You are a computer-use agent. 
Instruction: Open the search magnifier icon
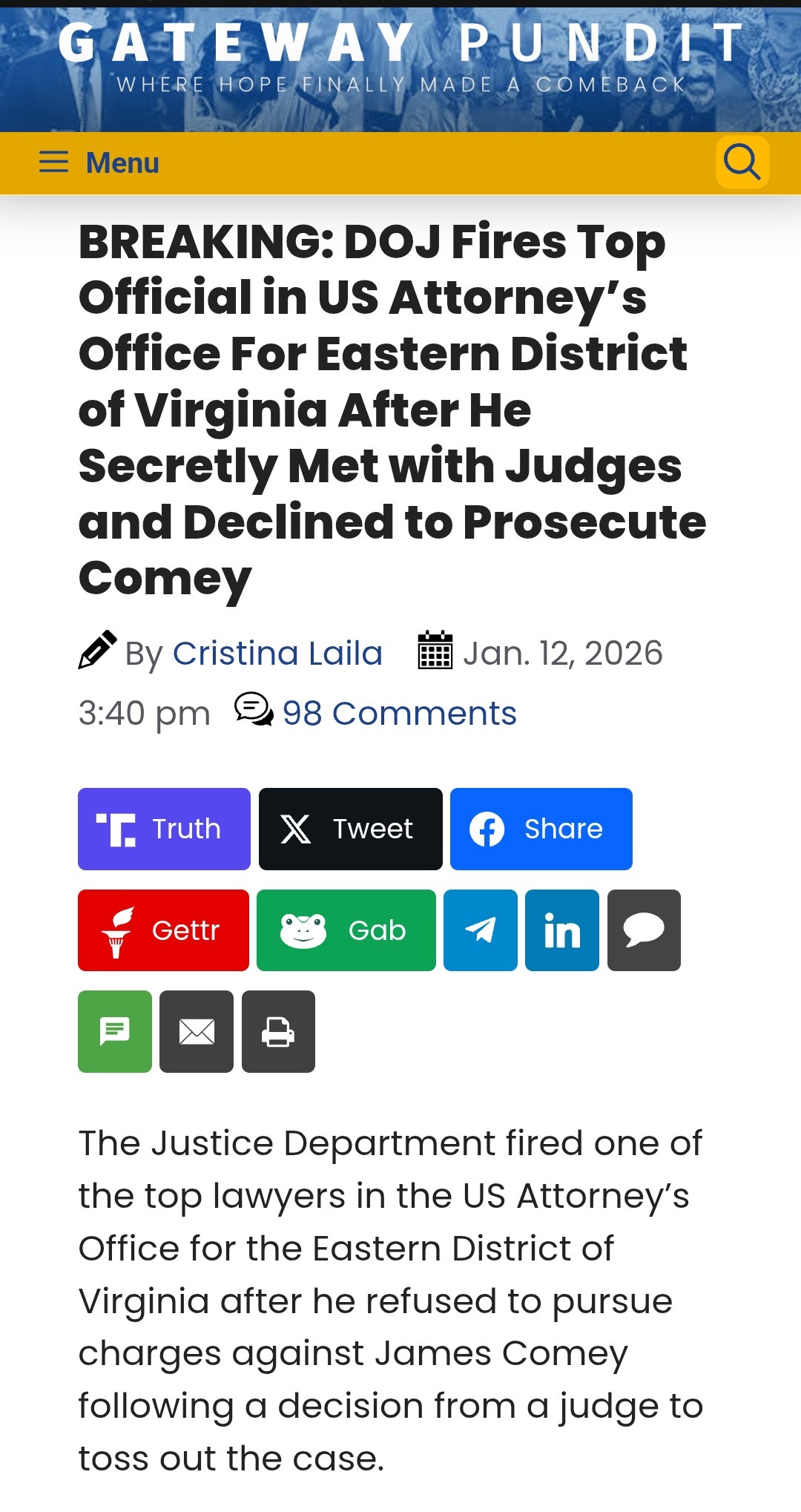coord(742,162)
